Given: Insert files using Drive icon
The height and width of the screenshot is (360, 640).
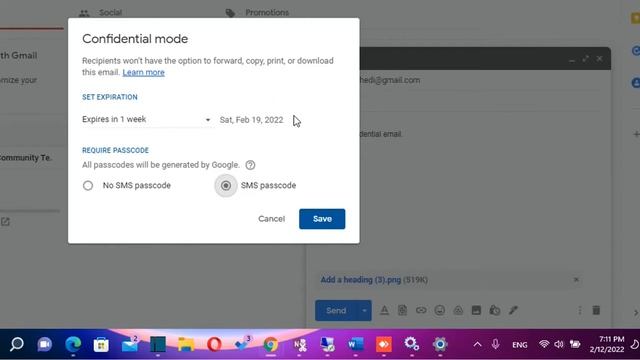Looking at the screenshot, I should pyautogui.click(x=458, y=311).
